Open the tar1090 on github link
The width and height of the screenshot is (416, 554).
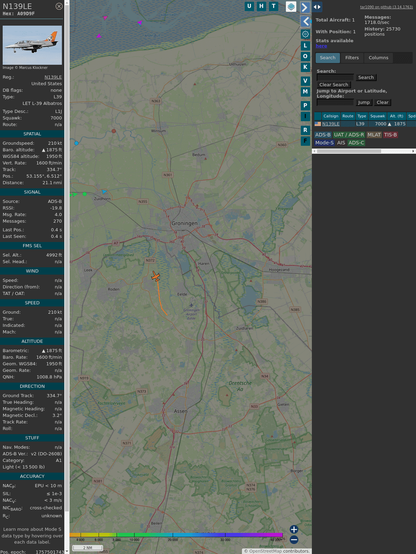(386, 7)
